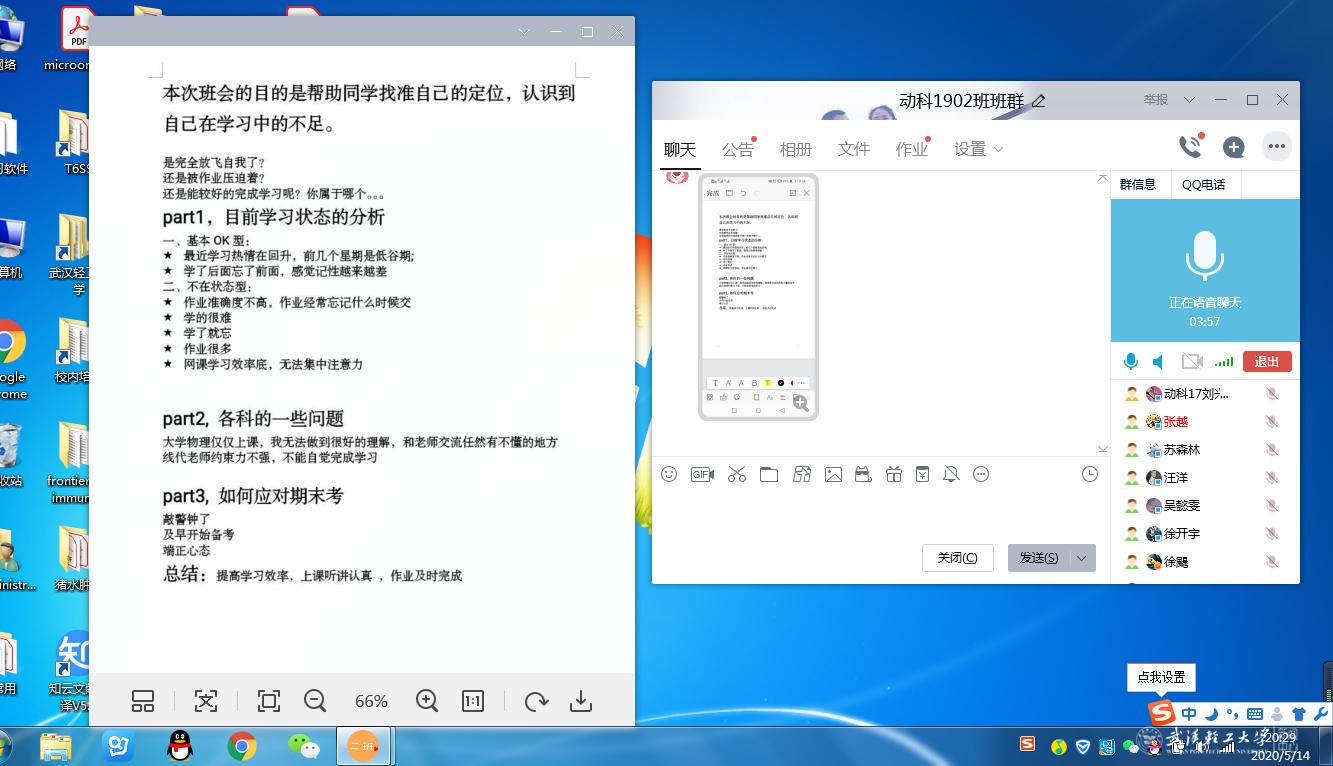Expand the 设置 dropdown in group tabs
1333x766 pixels.
click(x=978, y=149)
